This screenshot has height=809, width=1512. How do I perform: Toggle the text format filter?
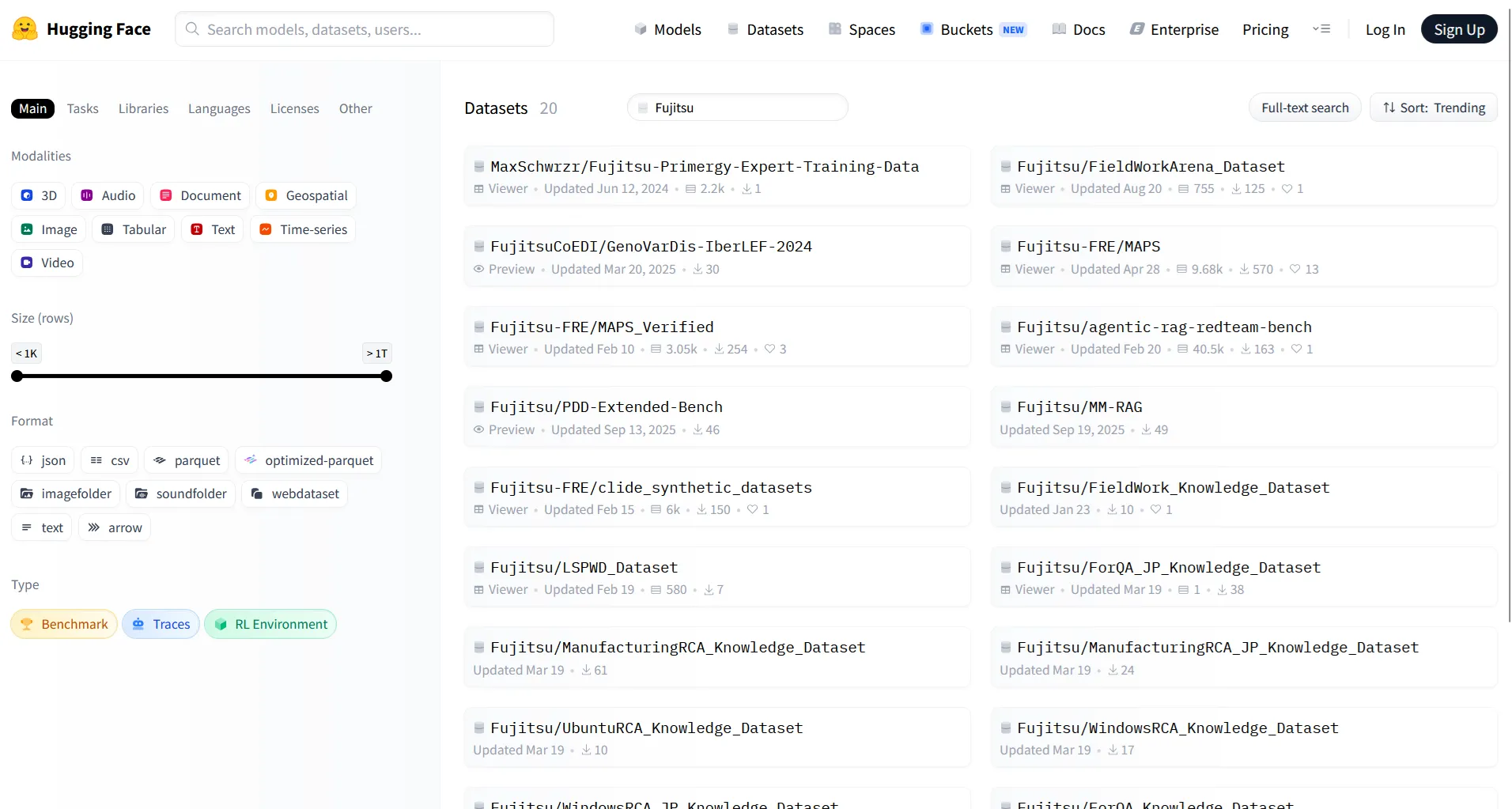click(42, 527)
